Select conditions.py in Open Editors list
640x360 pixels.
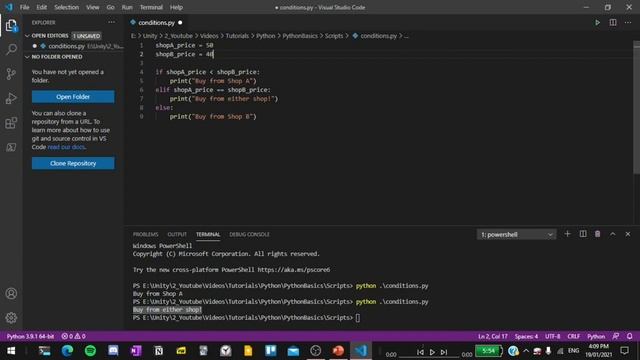click(73, 46)
